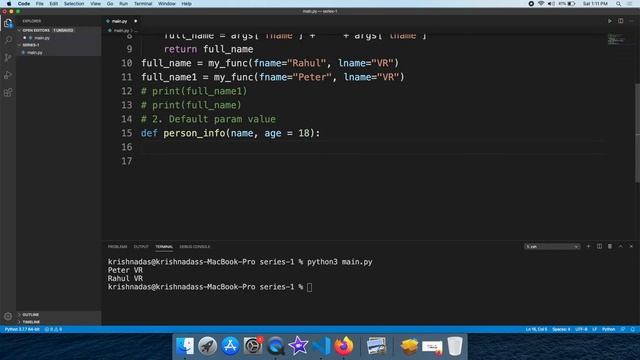Viewport: 640px width, 360px height.
Task: Open the Explorer view in activity bar
Action: pos(8,23)
